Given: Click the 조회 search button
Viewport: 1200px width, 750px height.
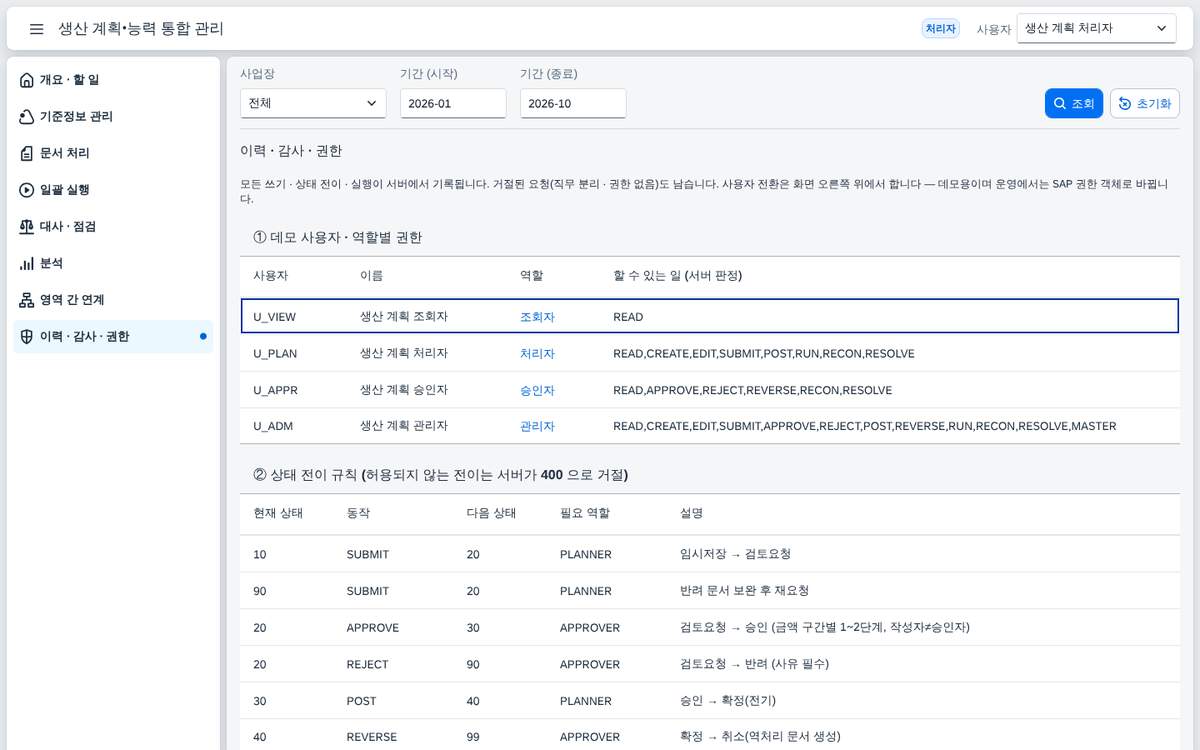Looking at the screenshot, I should point(1074,104).
